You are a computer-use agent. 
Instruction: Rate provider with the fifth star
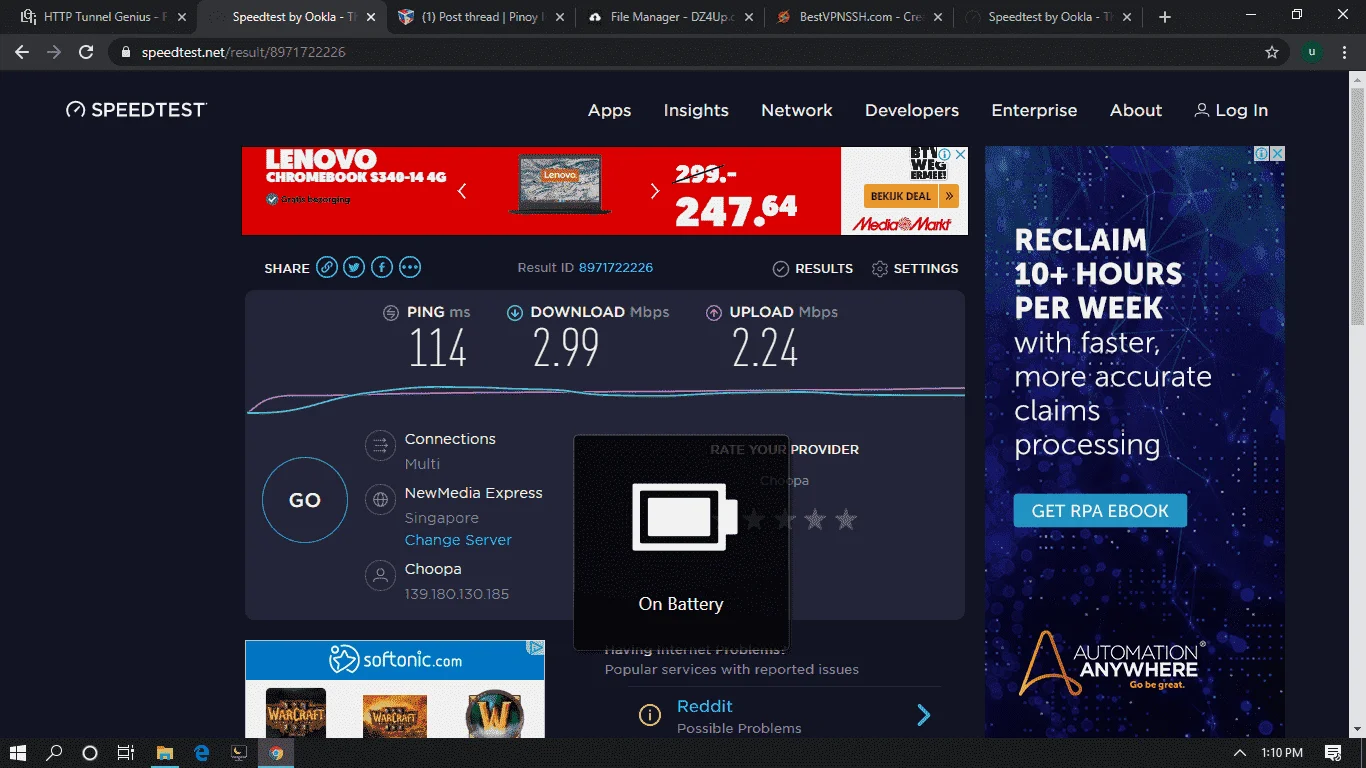pos(846,519)
